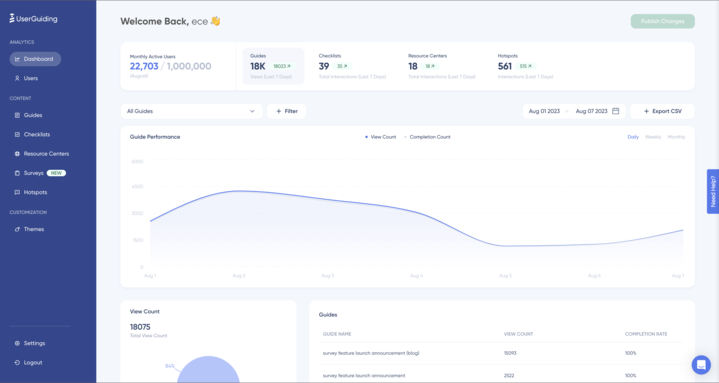The image size is (719, 383).
Task: Open the Dashboard page
Action: pos(35,59)
